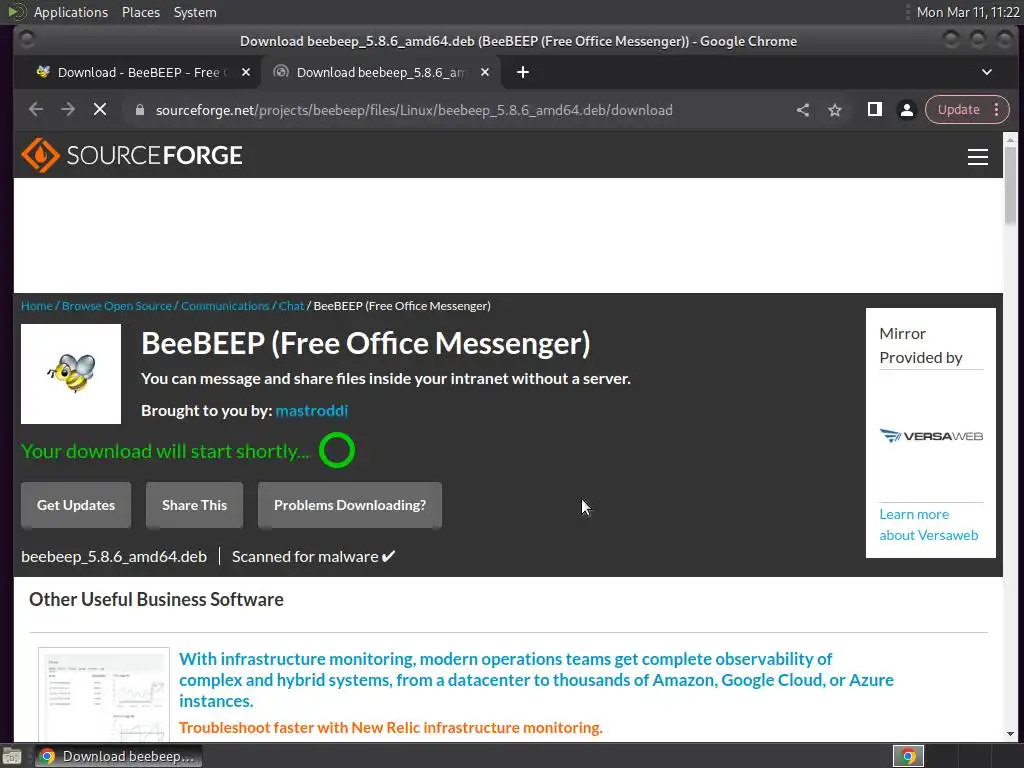The height and width of the screenshot is (768, 1024).
Task: Click the Get Updates button
Action: [x=76, y=505]
